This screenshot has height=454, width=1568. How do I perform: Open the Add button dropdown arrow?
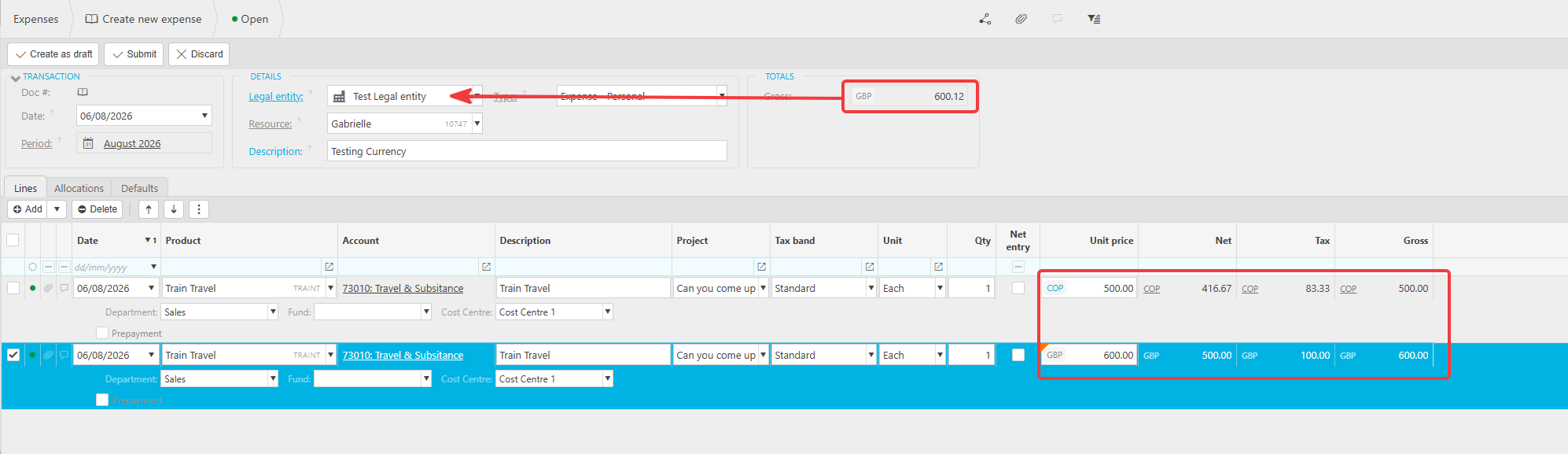(x=57, y=209)
